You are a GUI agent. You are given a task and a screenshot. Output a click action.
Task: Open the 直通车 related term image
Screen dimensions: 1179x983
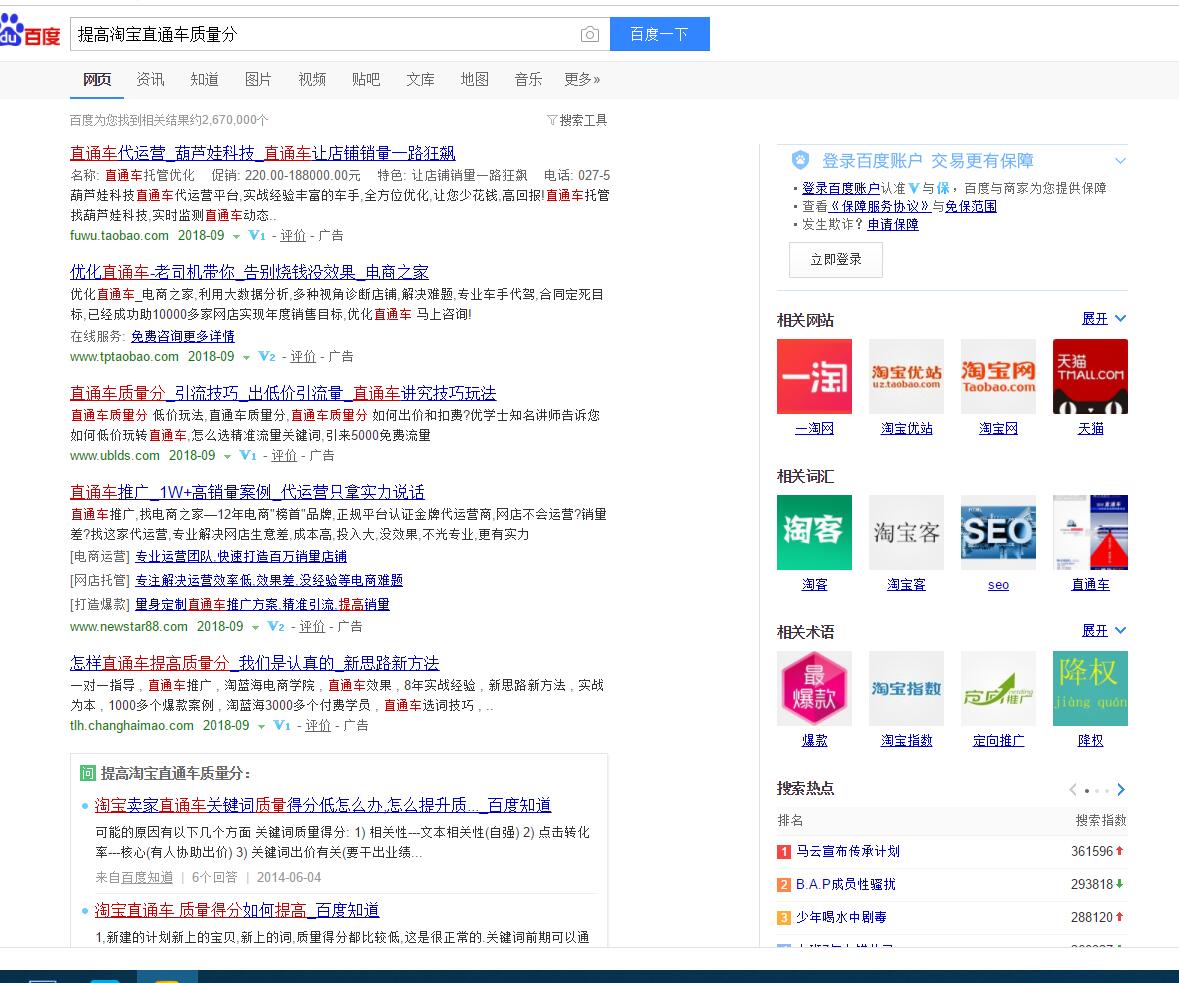pos(1090,532)
